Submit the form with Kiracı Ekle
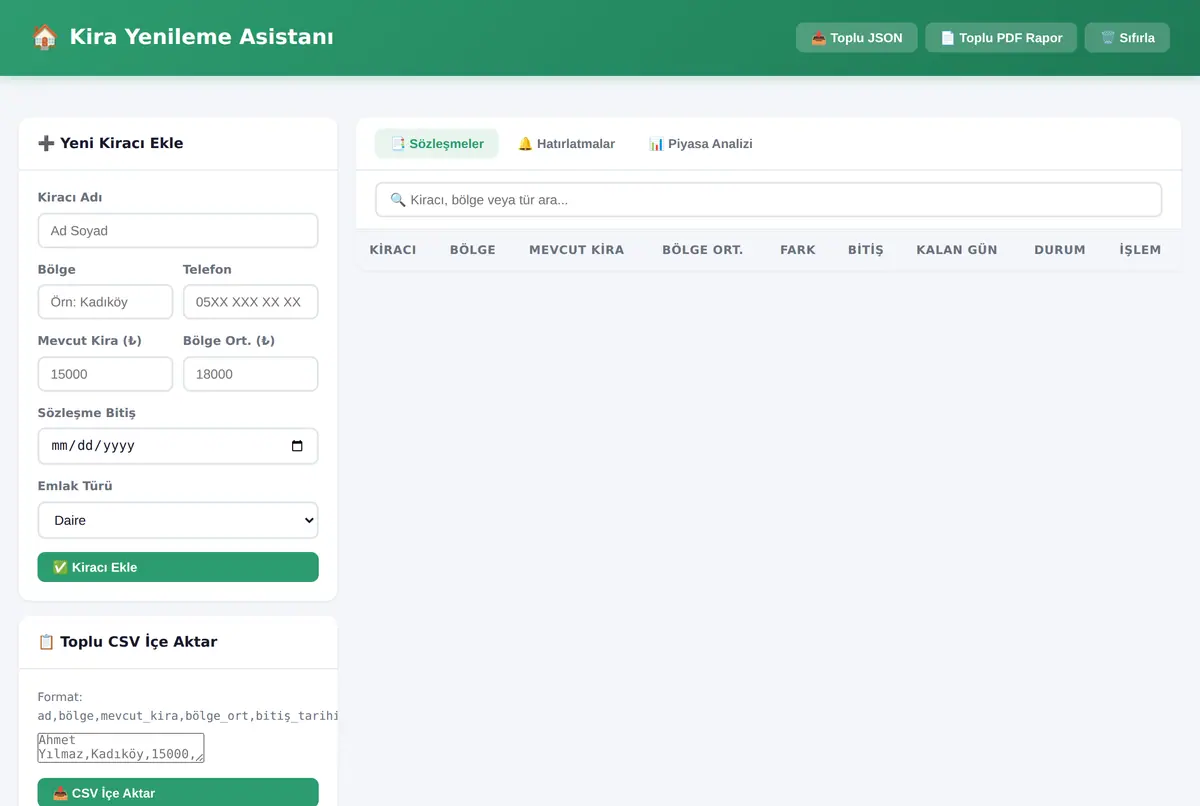 [x=178, y=567]
